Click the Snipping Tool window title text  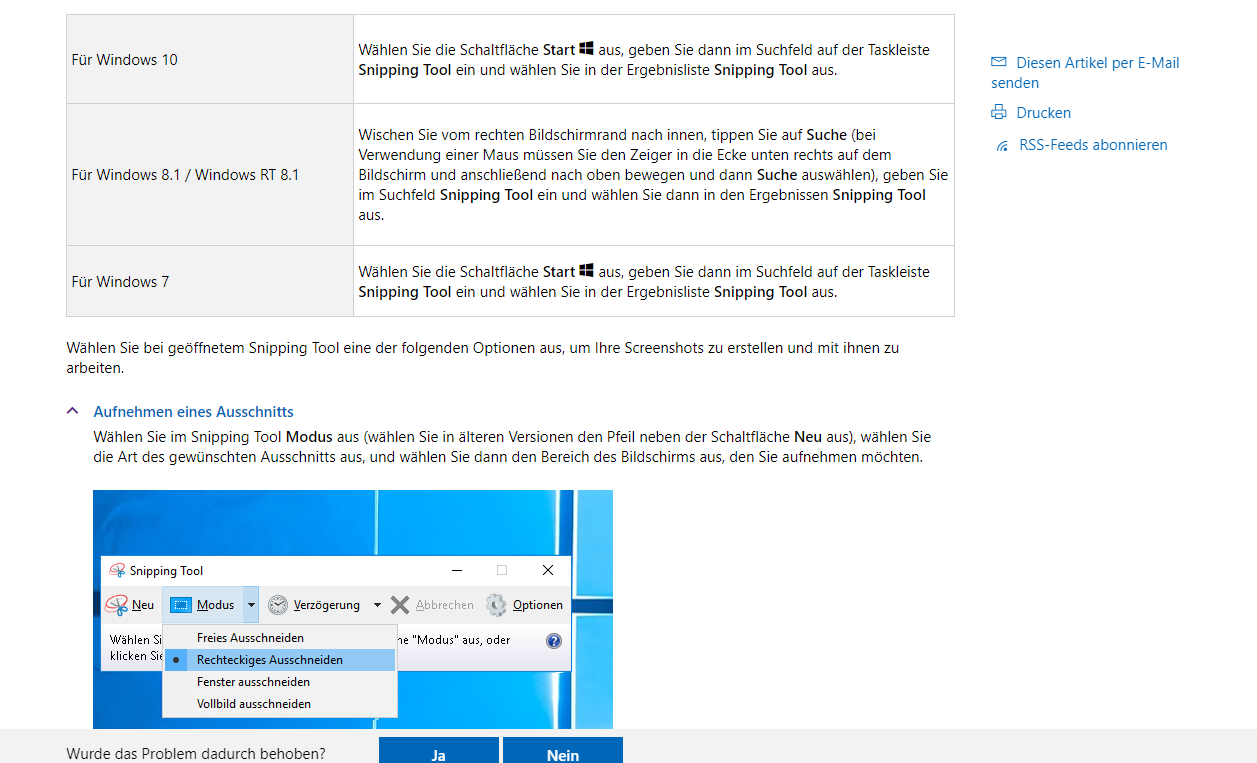166,571
